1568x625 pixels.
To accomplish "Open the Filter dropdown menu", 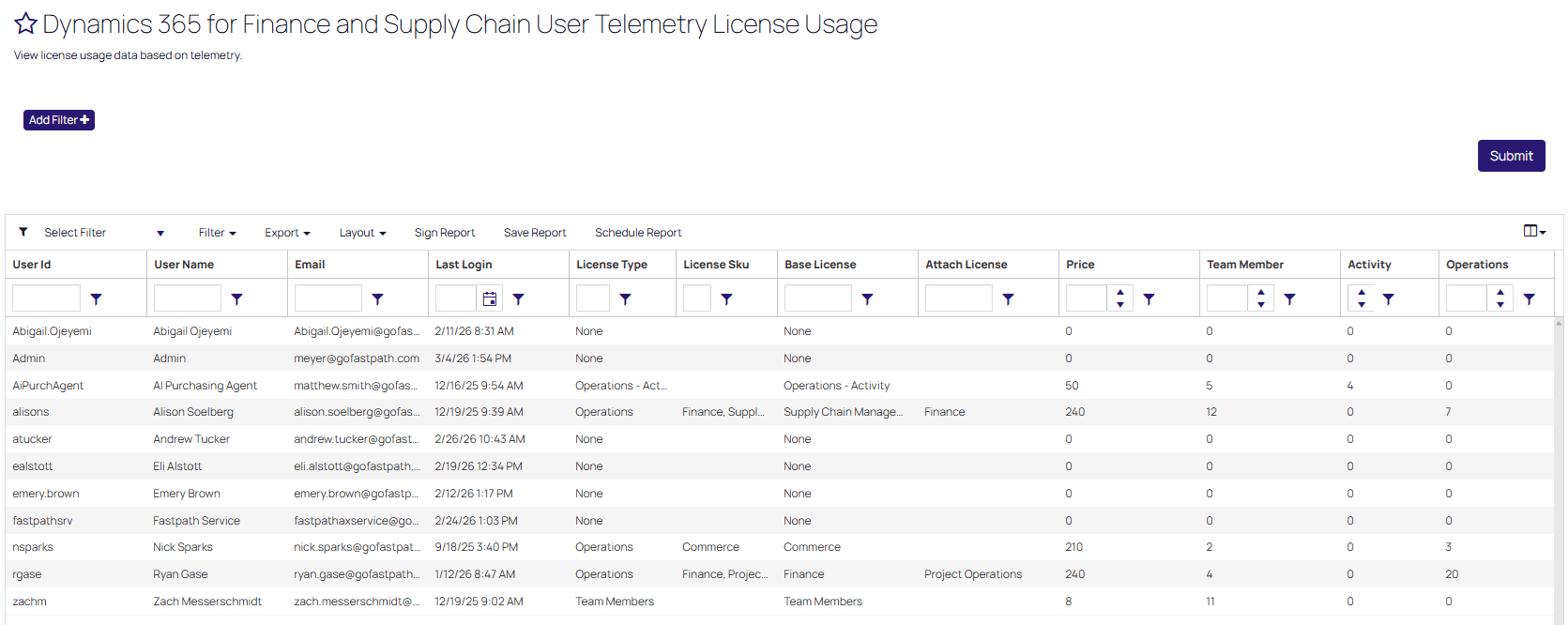I will 217,233.
